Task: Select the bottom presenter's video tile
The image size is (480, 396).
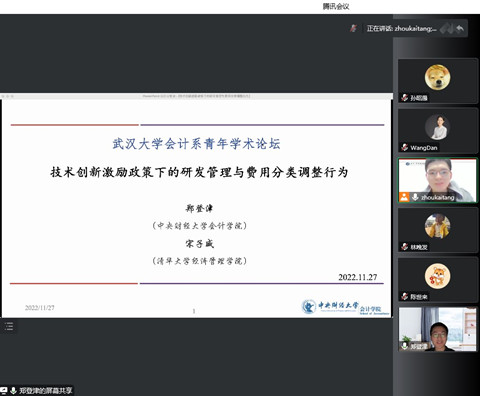Action: [438, 329]
